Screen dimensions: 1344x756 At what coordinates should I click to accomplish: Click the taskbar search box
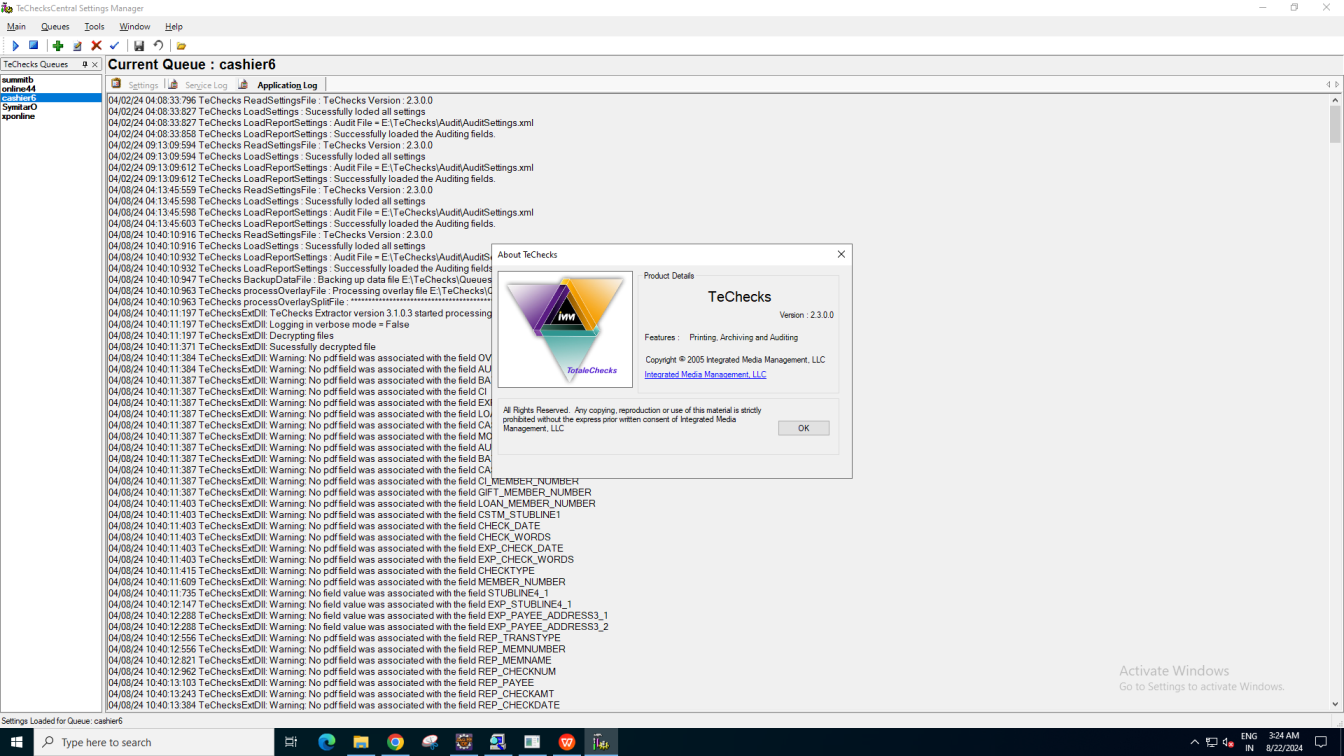154,742
